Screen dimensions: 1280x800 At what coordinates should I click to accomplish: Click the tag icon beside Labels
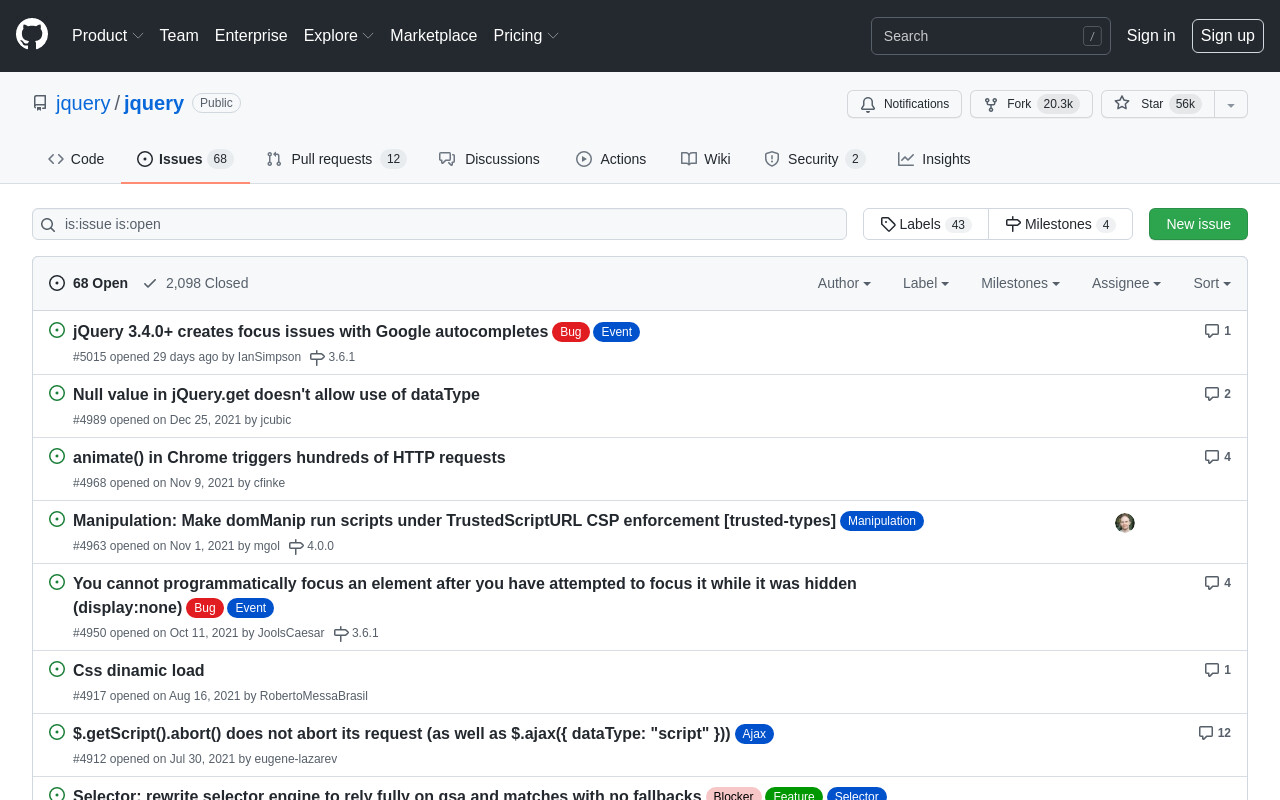click(x=888, y=224)
